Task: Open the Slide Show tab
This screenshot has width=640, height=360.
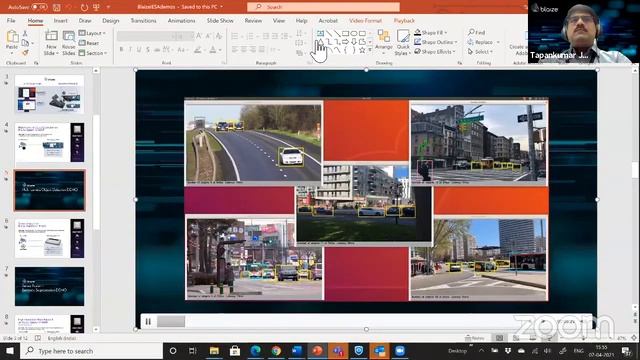Action: [220, 20]
